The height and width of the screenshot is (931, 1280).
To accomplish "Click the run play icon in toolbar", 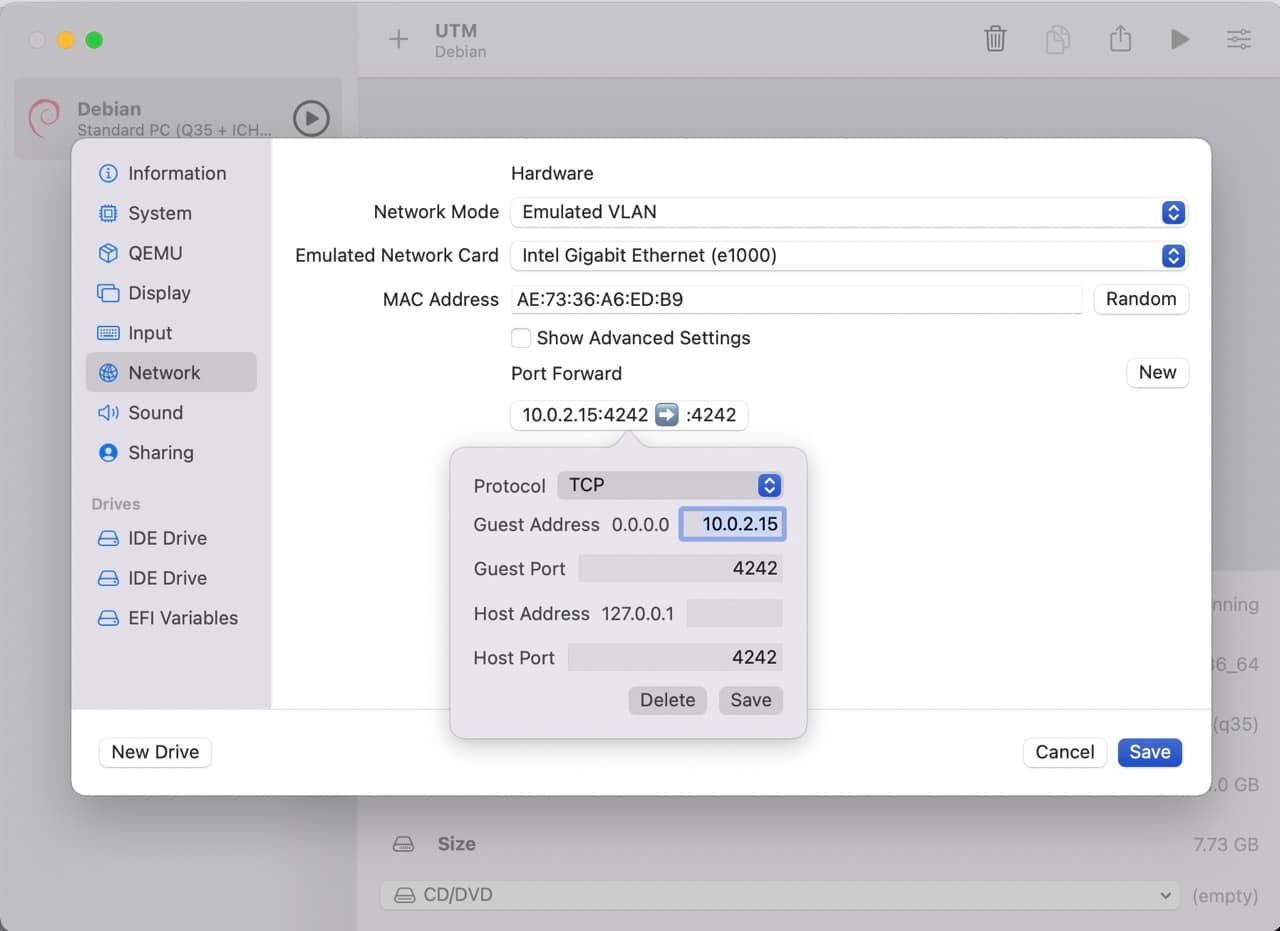I will (x=1180, y=39).
